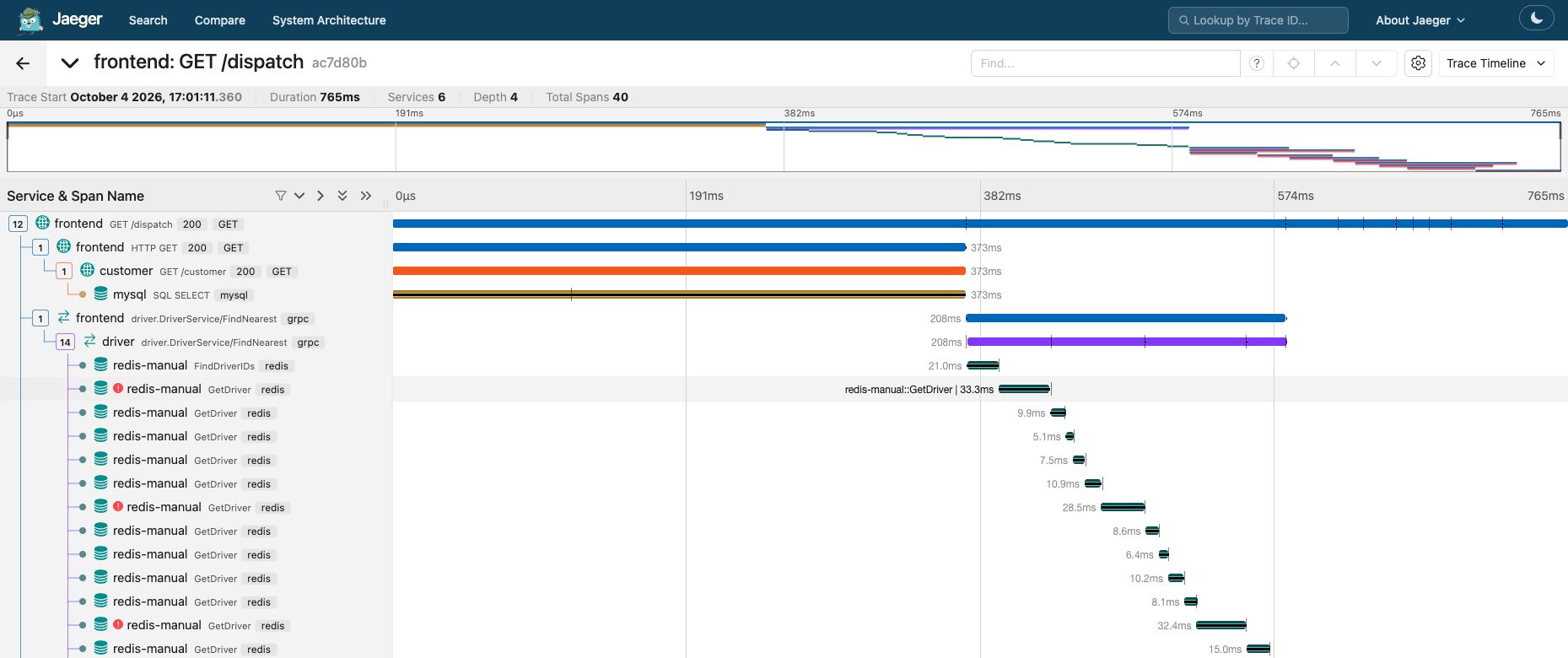Click the purple driver span bar
This screenshot has width=1568, height=658.
tap(1126, 342)
